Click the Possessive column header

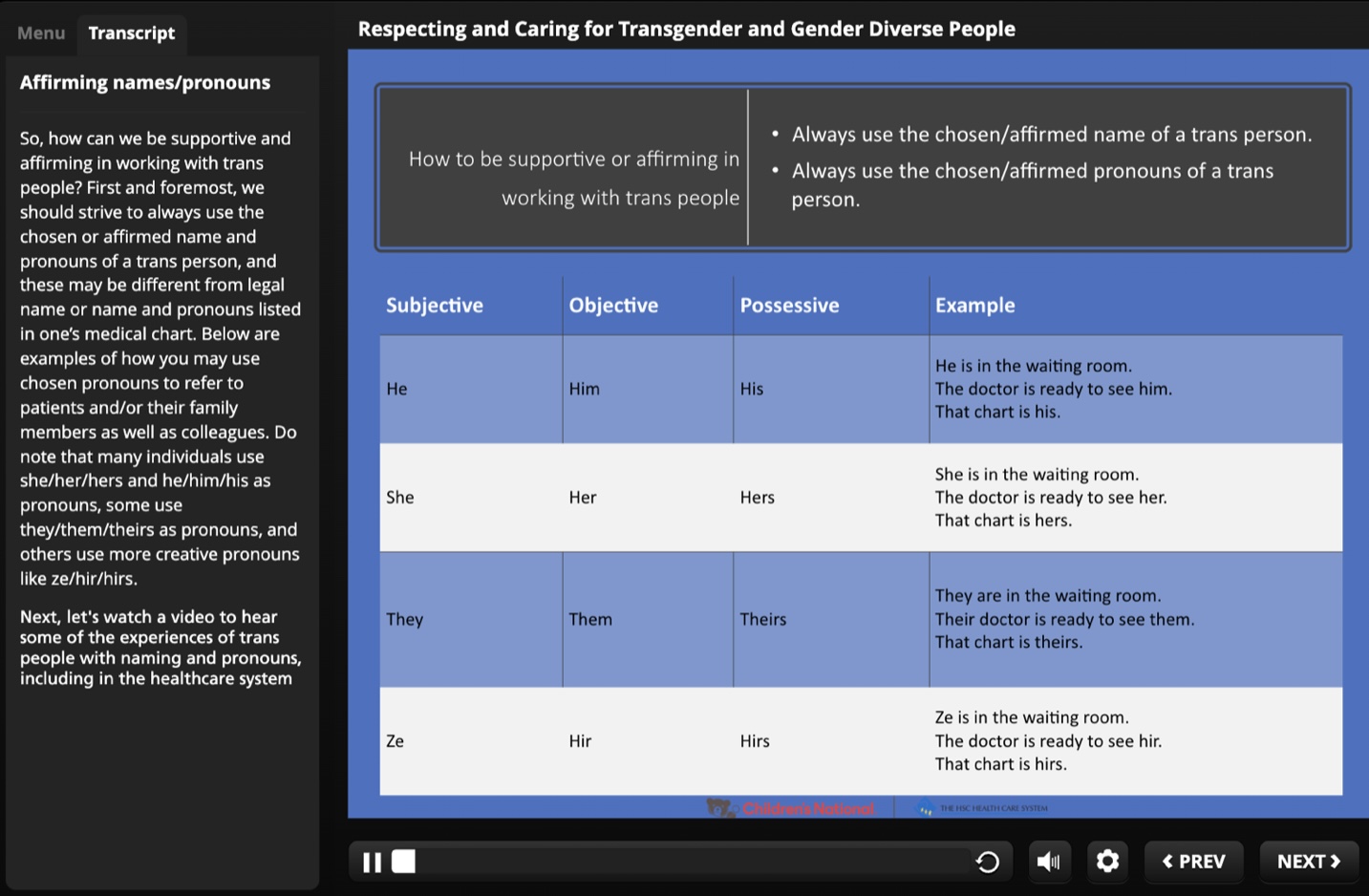(x=789, y=306)
